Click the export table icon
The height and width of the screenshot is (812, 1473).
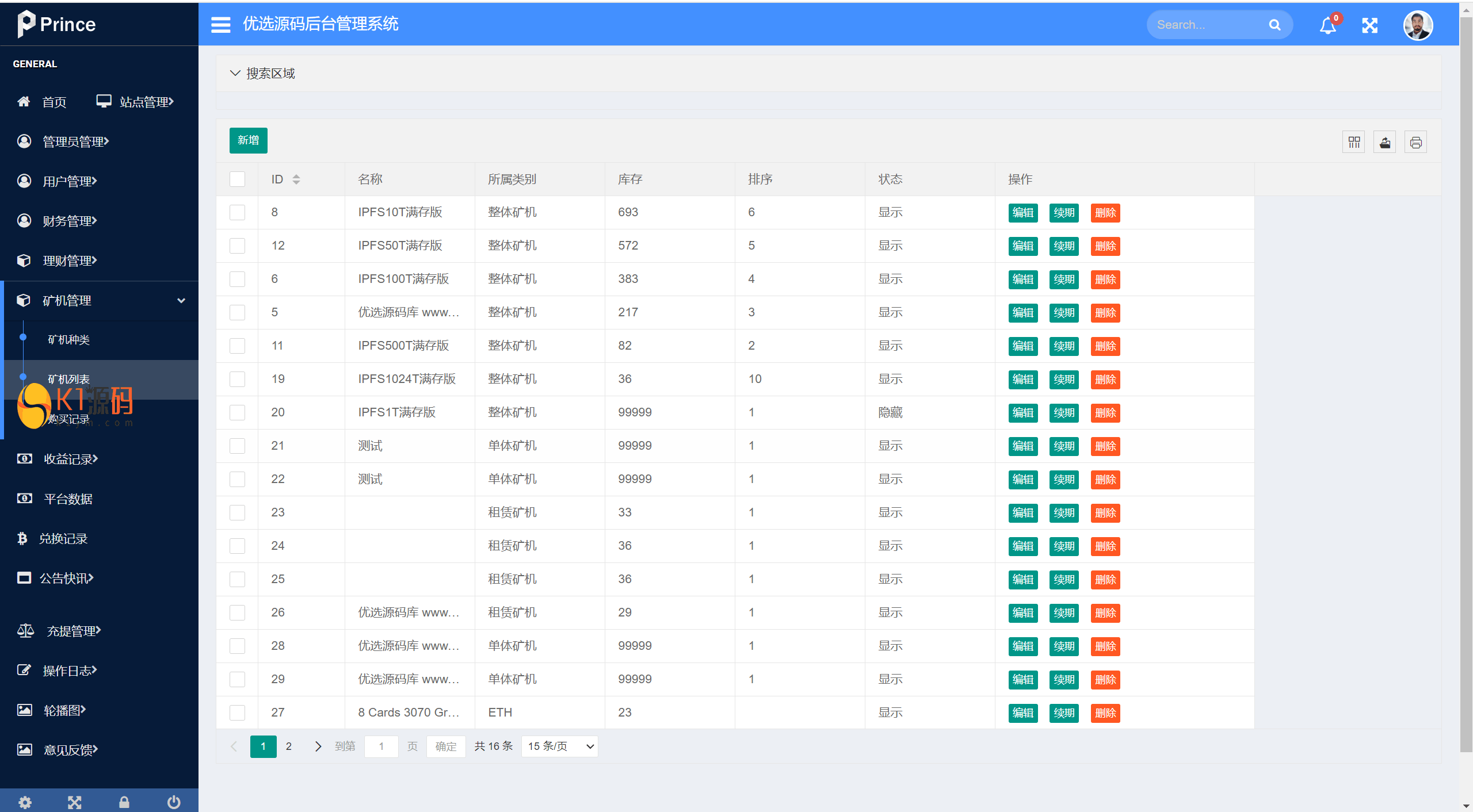pos(1385,142)
